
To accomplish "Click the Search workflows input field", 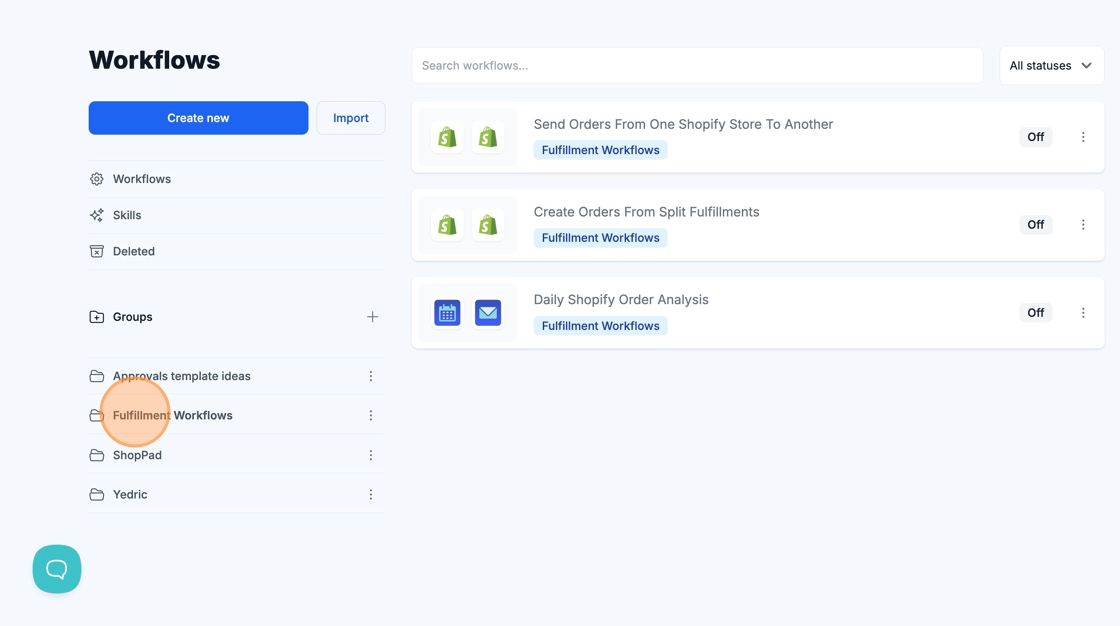I will click(697, 66).
